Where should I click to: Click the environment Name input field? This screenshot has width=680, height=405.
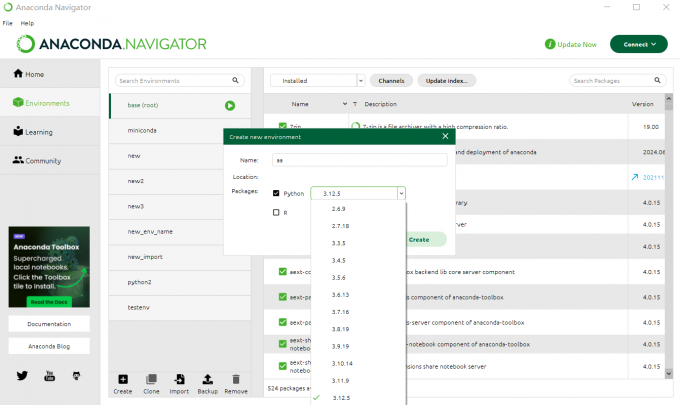pyautogui.click(x=360, y=160)
